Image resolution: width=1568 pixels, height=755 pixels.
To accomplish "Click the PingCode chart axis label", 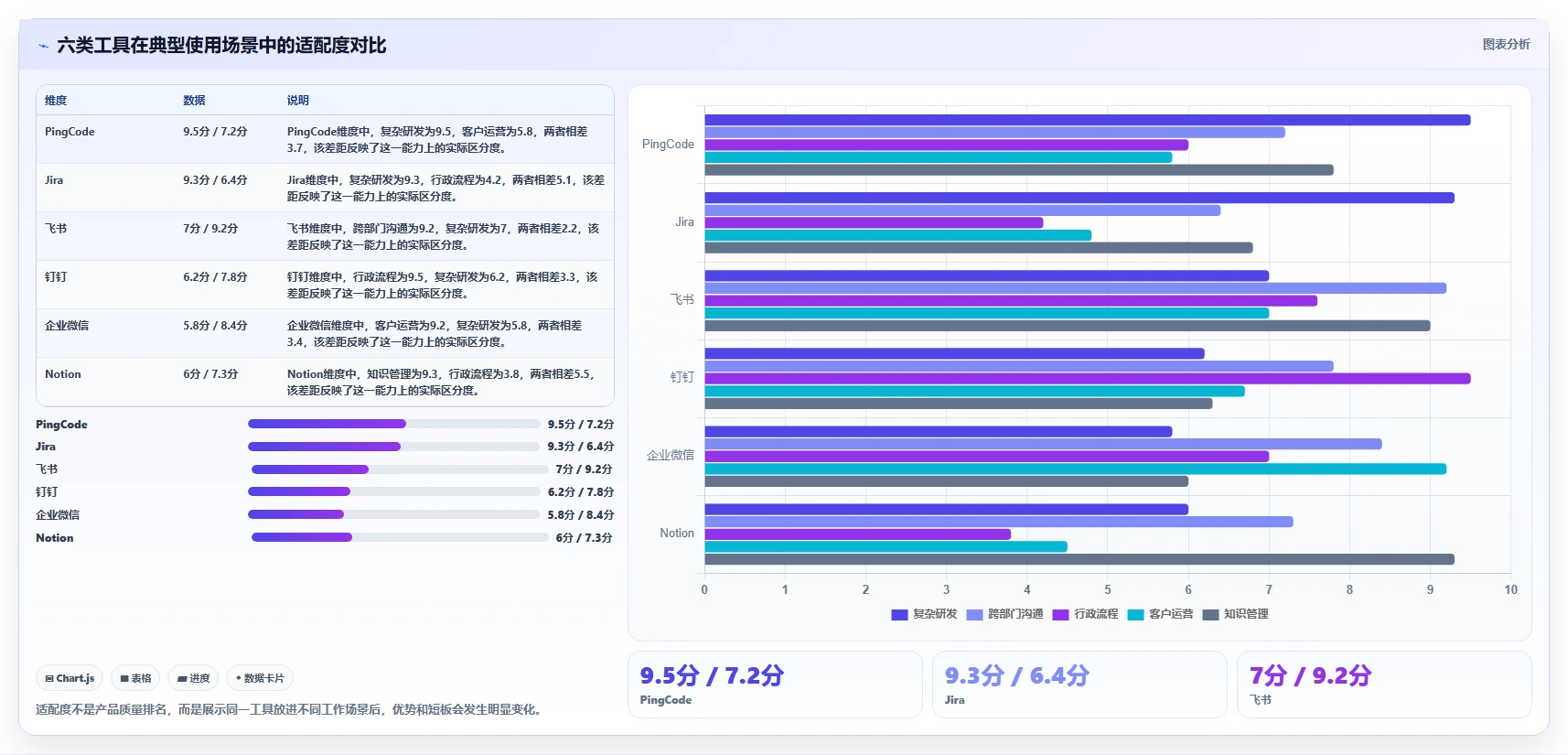I will (x=668, y=145).
